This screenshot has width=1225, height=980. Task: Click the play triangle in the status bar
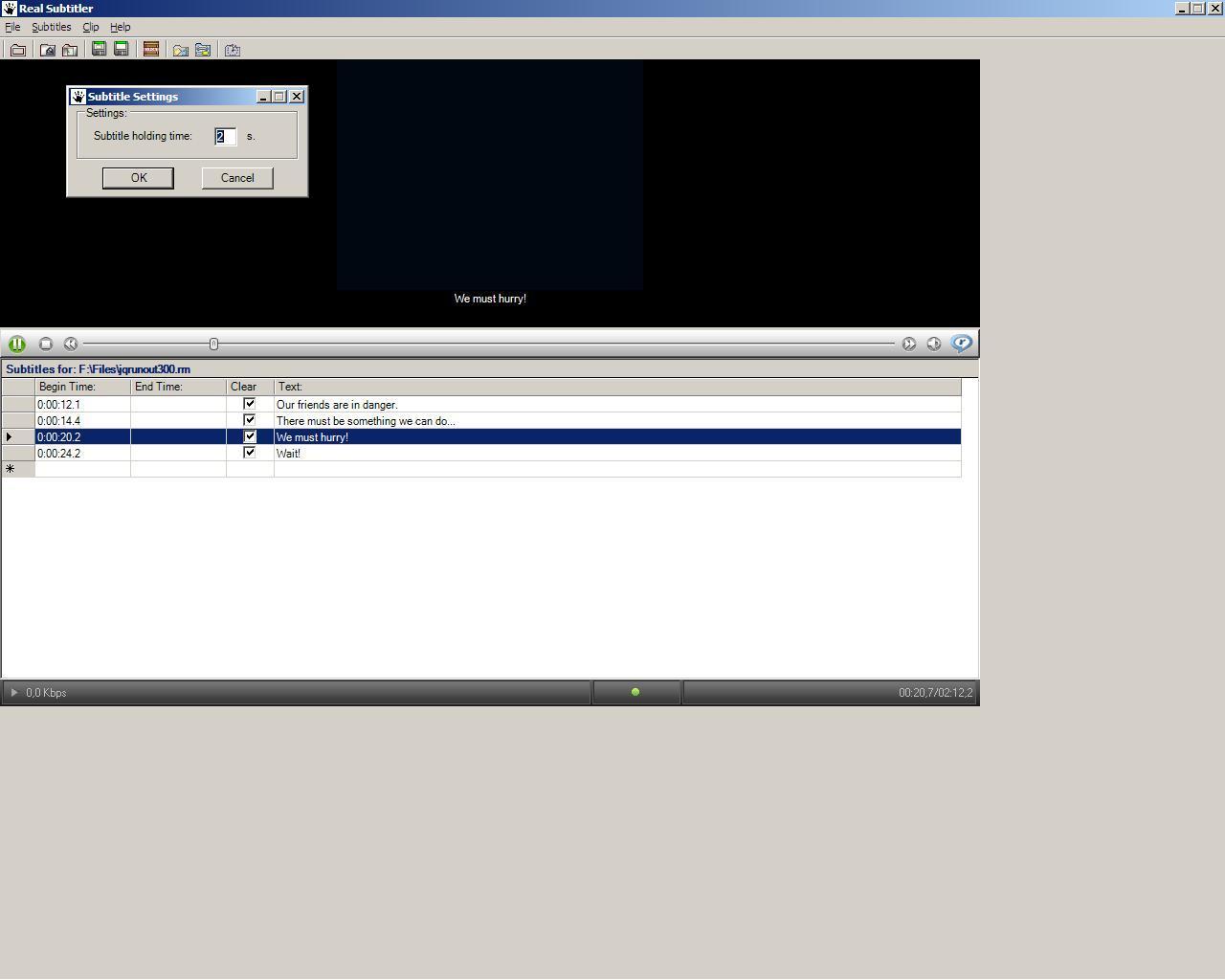pos(13,692)
